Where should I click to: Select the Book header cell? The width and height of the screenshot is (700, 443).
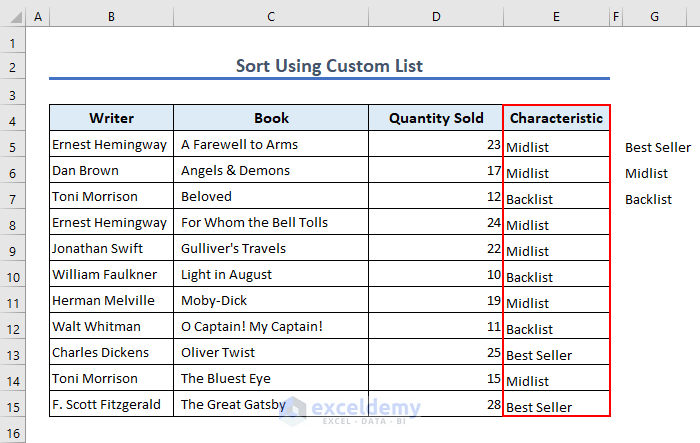[271, 118]
